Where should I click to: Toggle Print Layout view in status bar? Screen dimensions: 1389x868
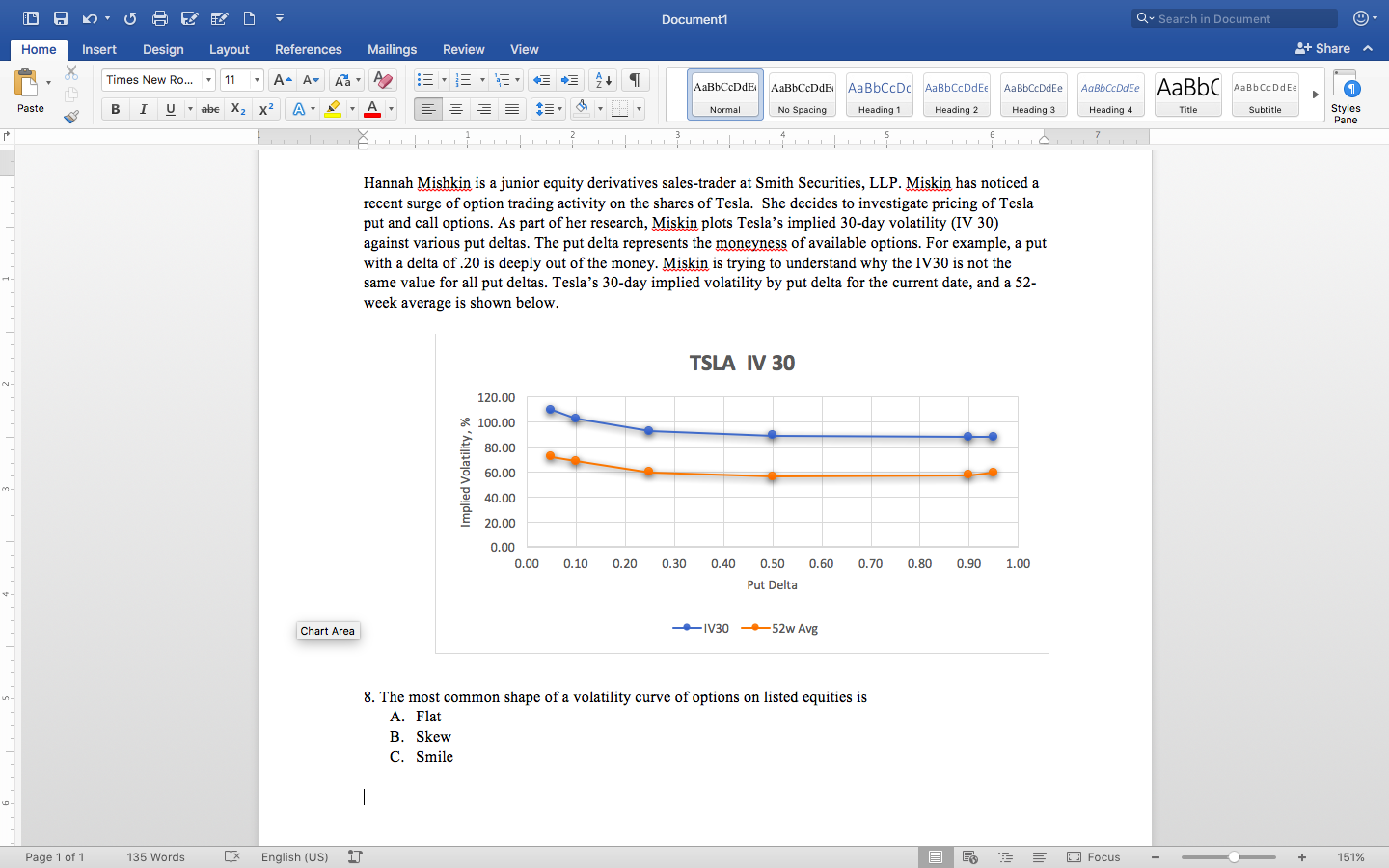pos(936,856)
